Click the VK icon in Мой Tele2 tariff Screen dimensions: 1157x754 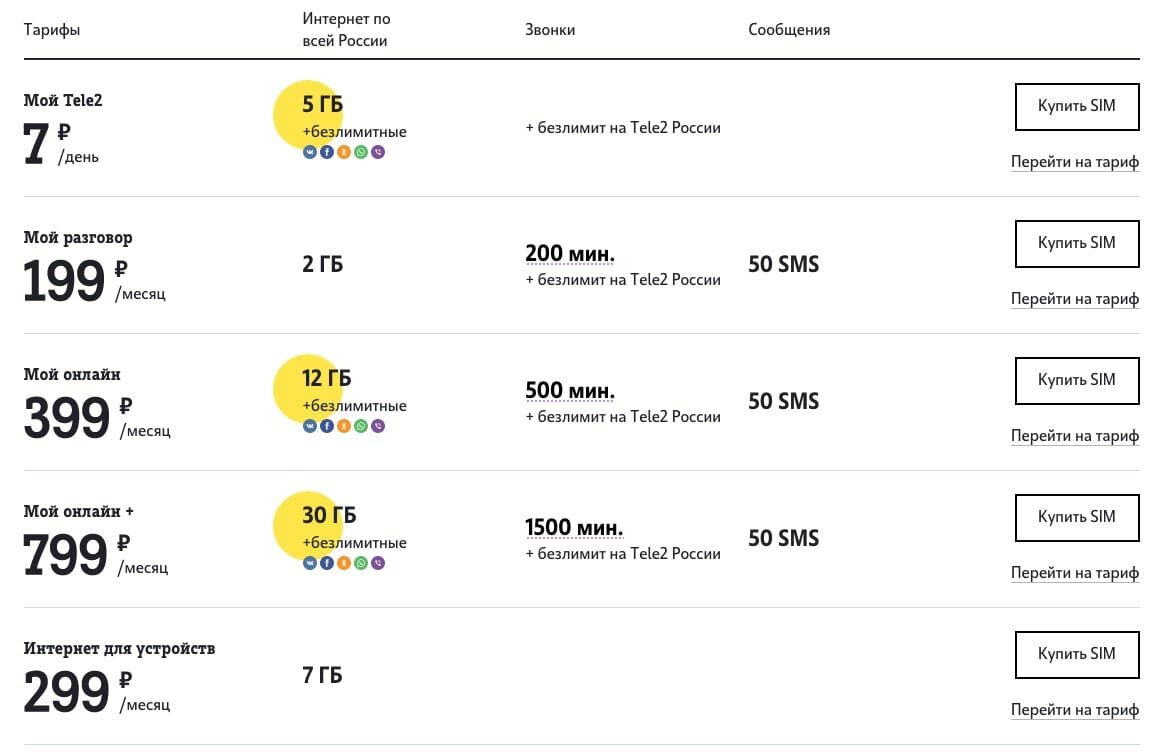(310, 152)
